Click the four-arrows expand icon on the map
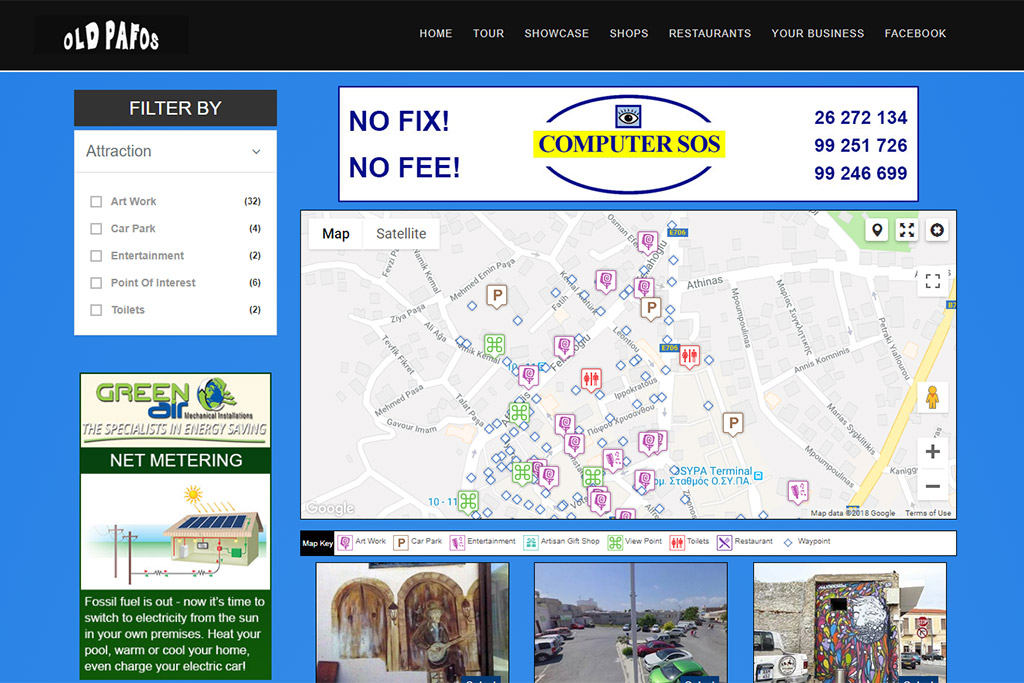The image size is (1024, 683). [907, 230]
